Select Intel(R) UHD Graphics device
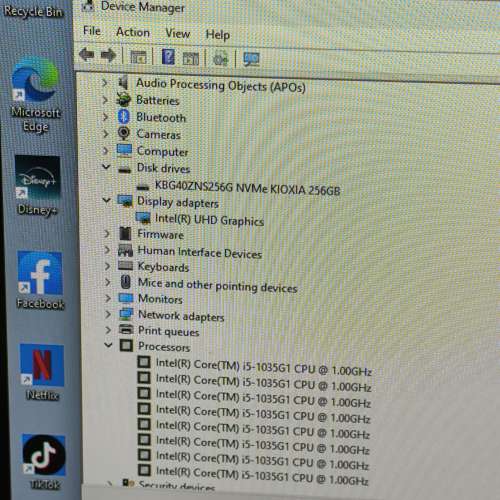The width and height of the screenshot is (500, 500). pos(209,220)
